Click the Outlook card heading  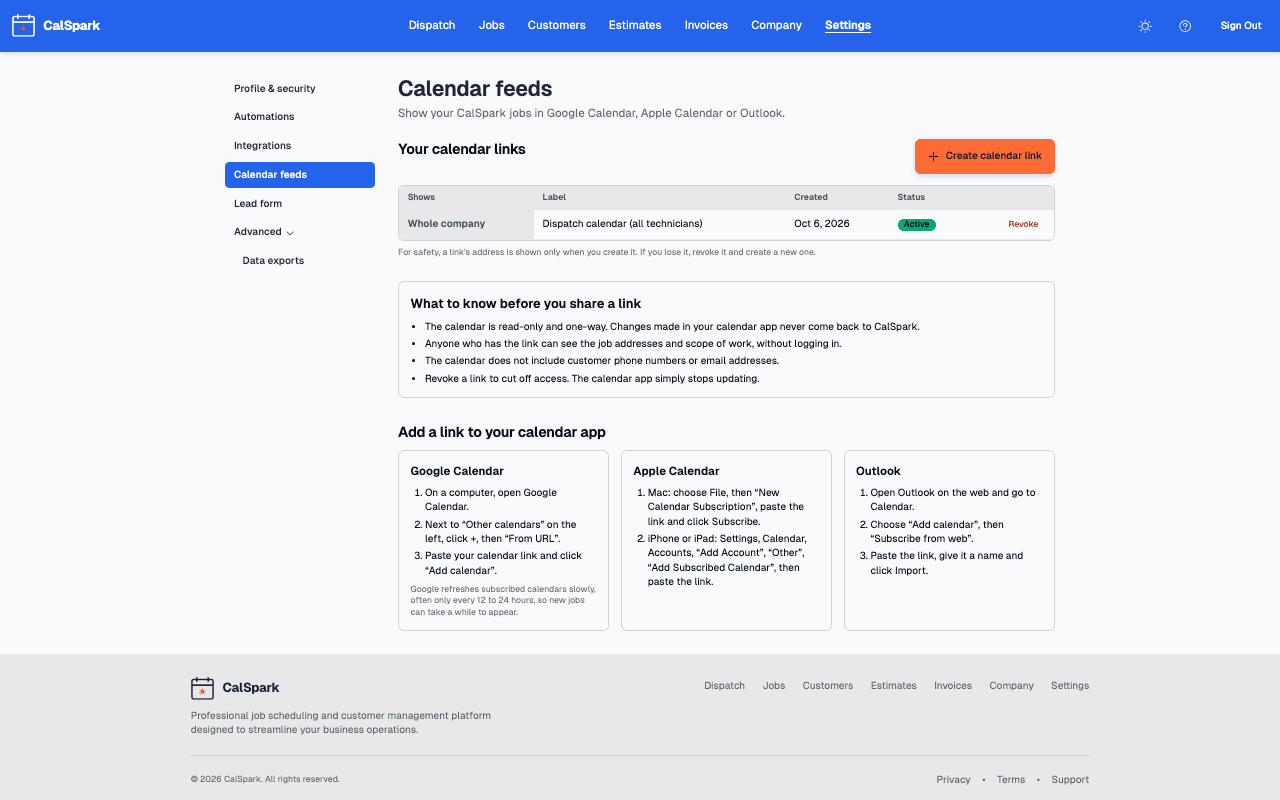(x=879, y=471)
